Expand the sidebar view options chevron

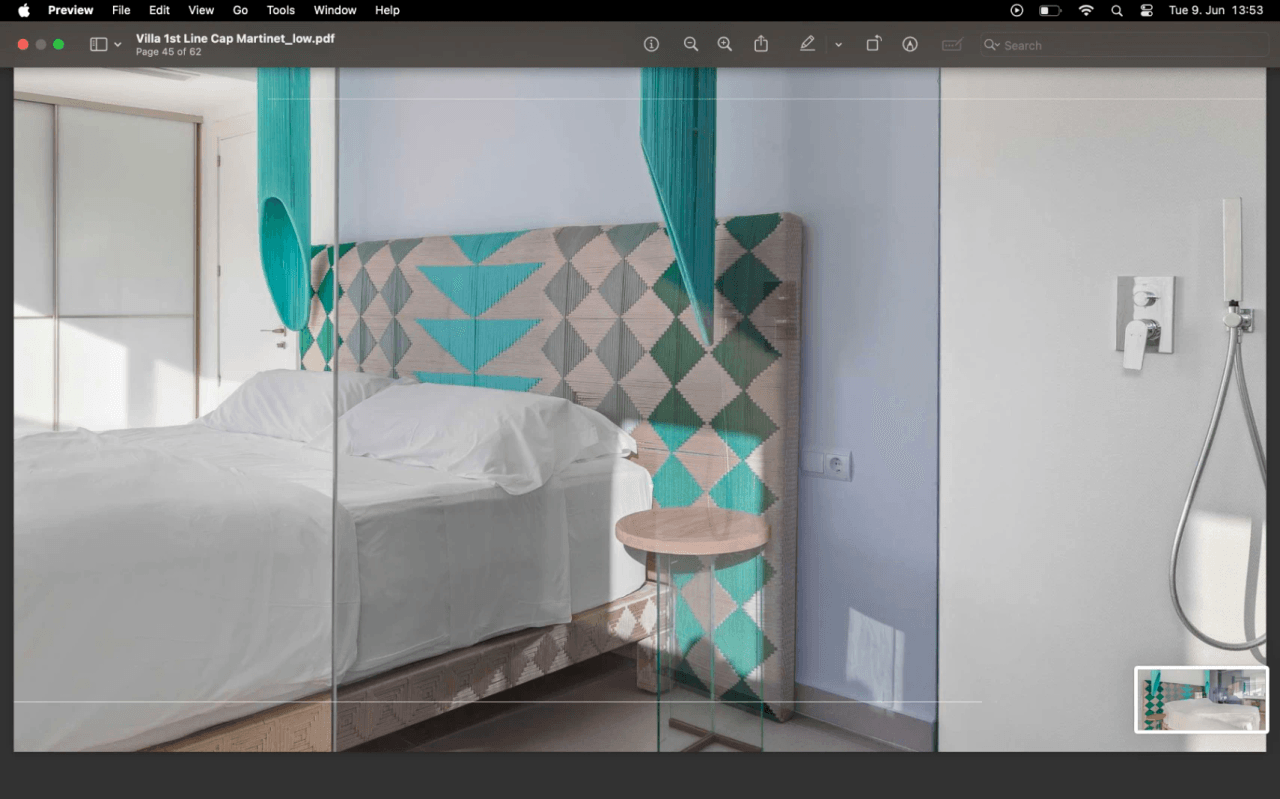point(118,45)
